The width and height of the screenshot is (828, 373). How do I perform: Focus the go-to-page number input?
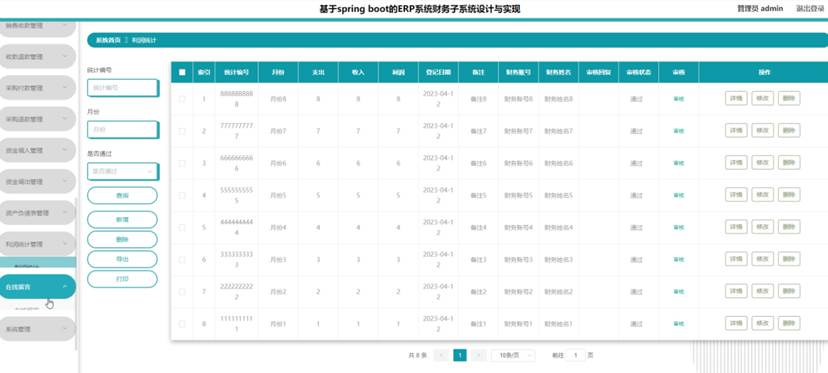click(575, 356)
